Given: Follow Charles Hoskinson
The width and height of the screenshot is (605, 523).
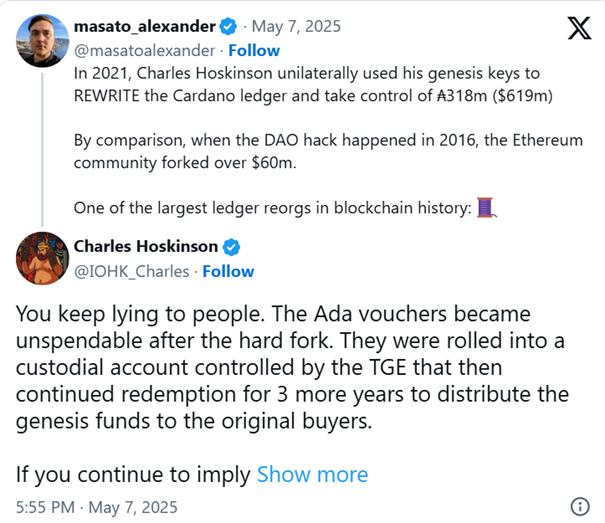Looking at the screenshot, I should coord(228,271).
